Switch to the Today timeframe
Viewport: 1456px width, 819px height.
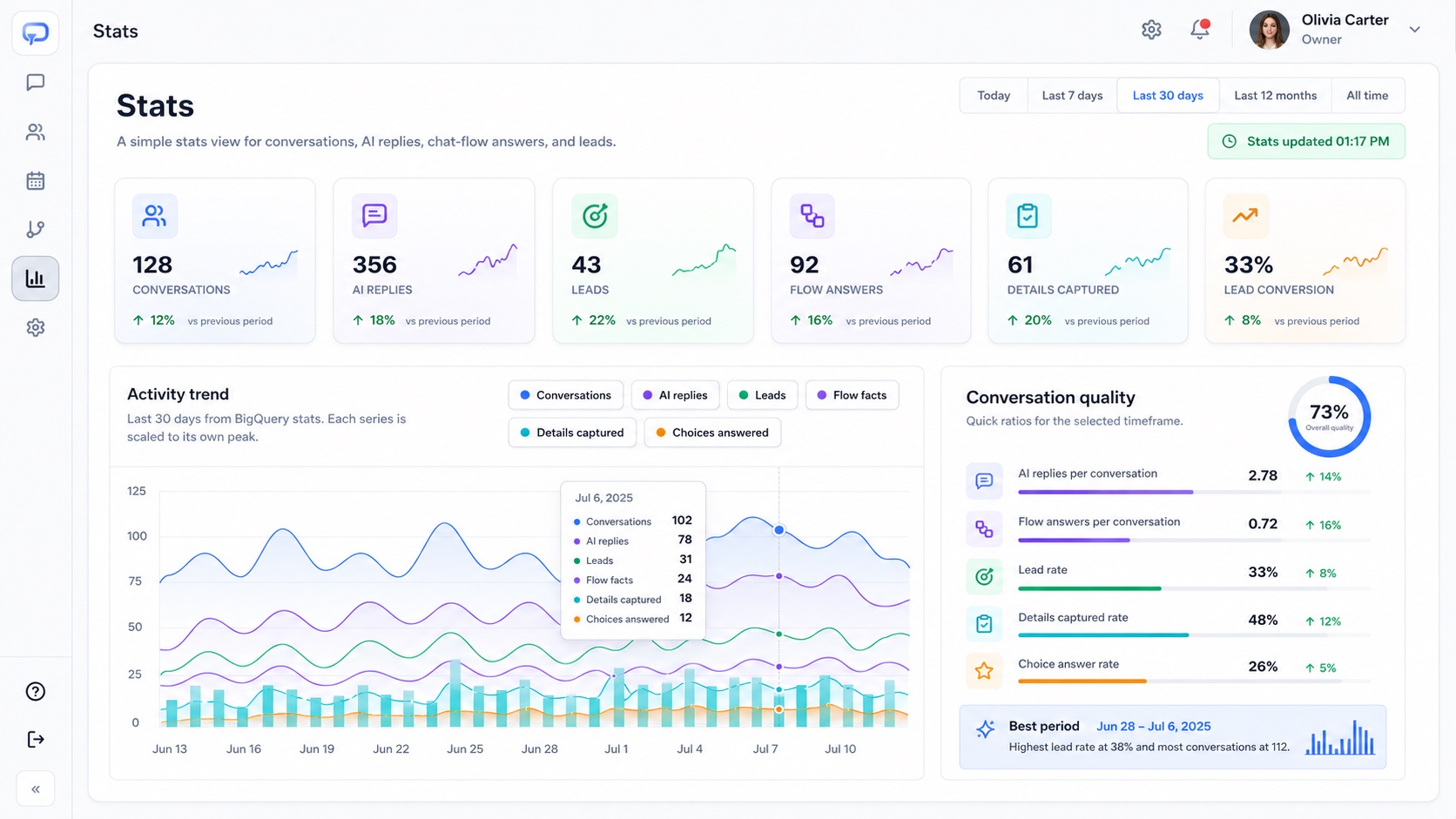pos(994,96)
